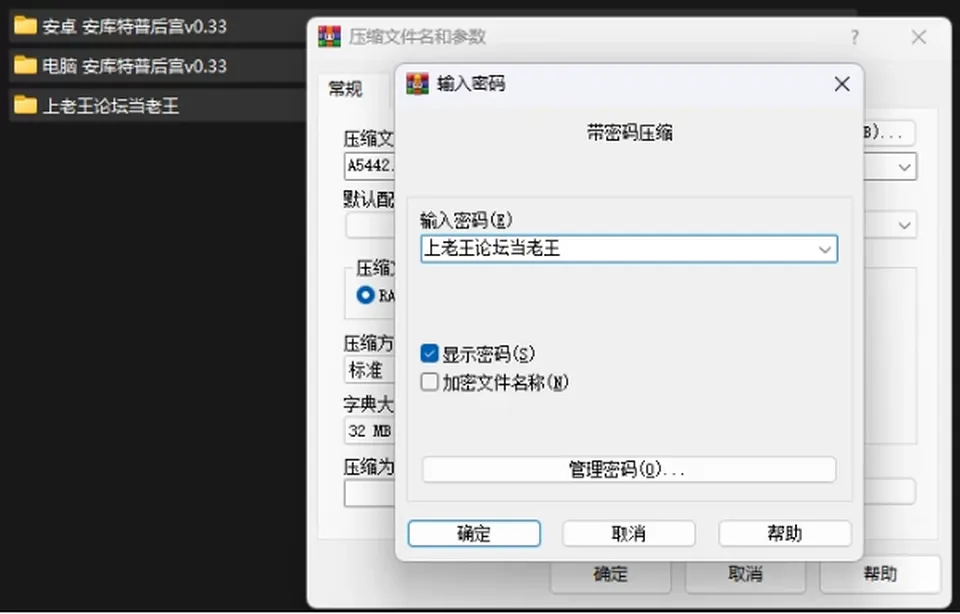Click WinRAR icon in 输入密码 dialog title
Image resolution: width=960 pixels, height=614 pixels.
coord(418,83)
